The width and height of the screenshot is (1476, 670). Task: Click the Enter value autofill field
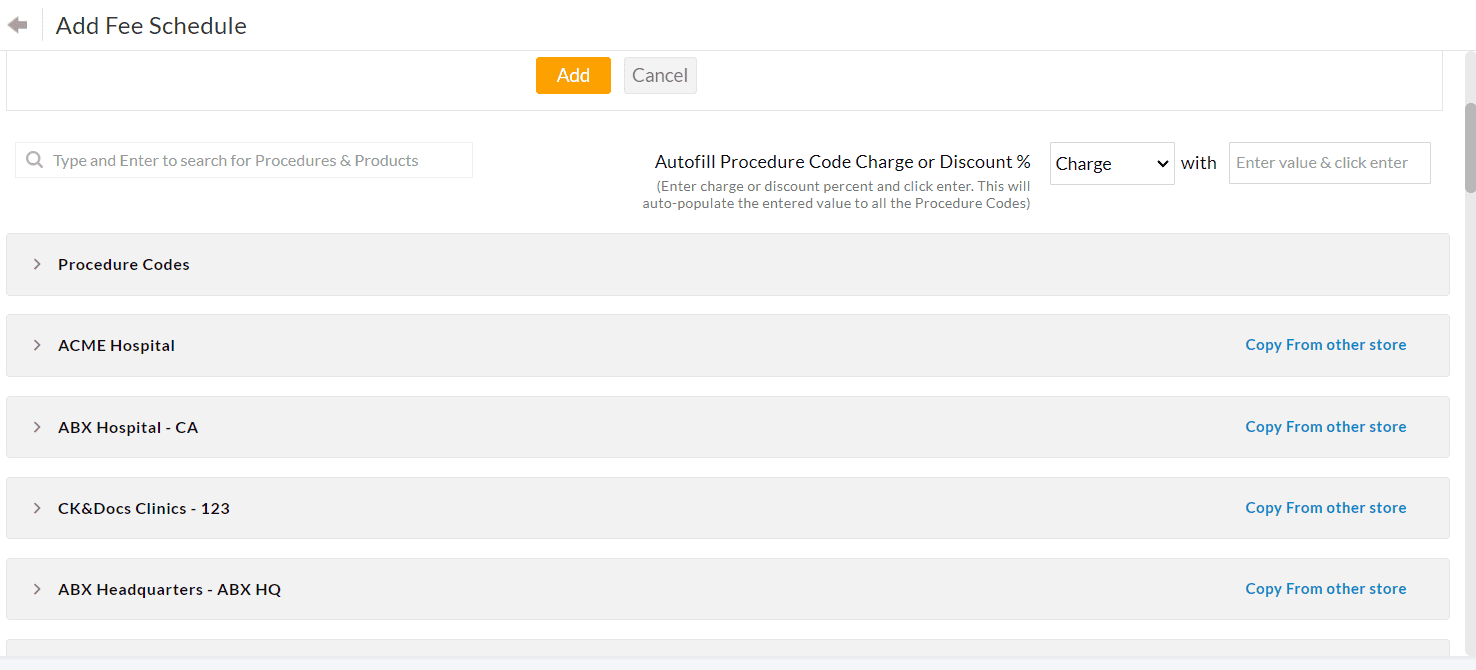pos(1329,162)
